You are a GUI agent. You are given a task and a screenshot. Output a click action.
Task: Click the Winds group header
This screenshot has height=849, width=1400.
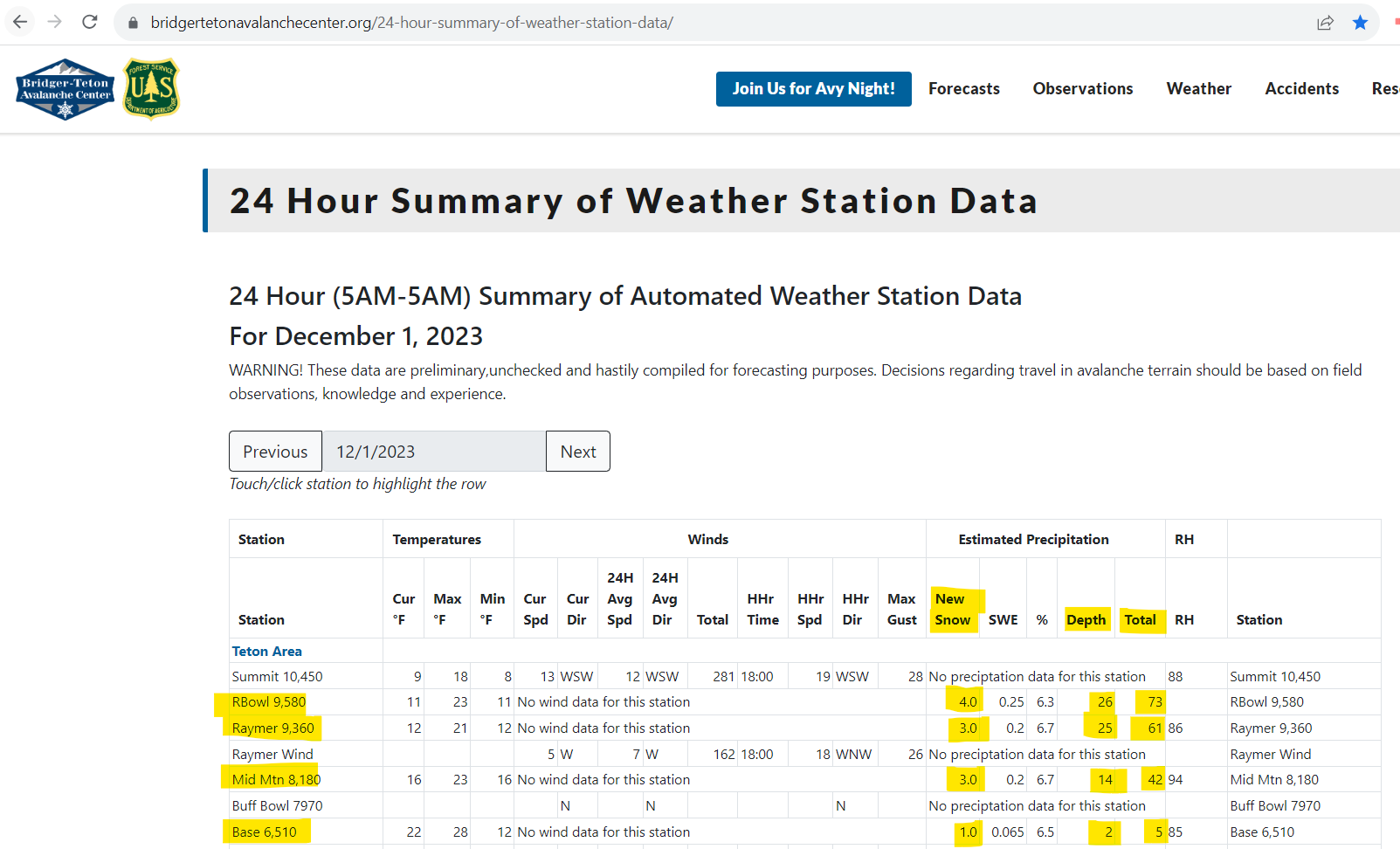click(x=708, y=540)
